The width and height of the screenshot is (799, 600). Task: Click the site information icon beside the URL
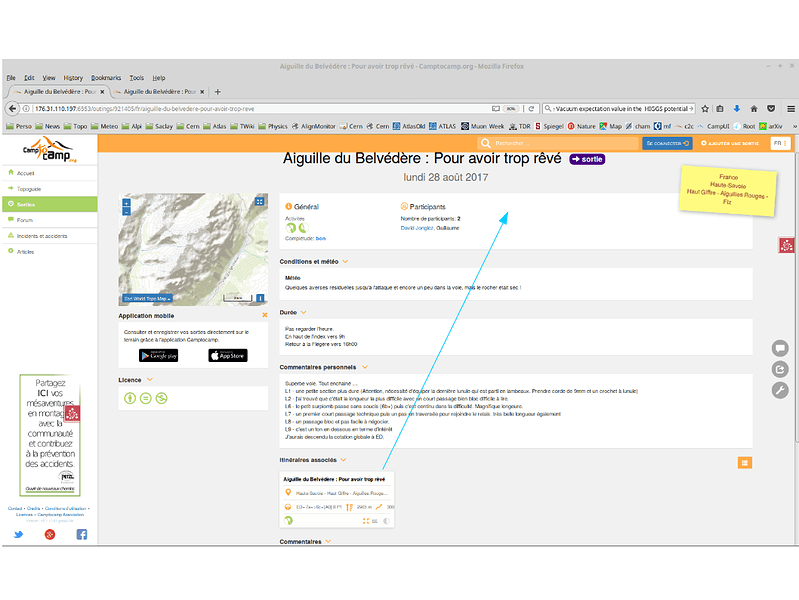(x=26, y=109)
